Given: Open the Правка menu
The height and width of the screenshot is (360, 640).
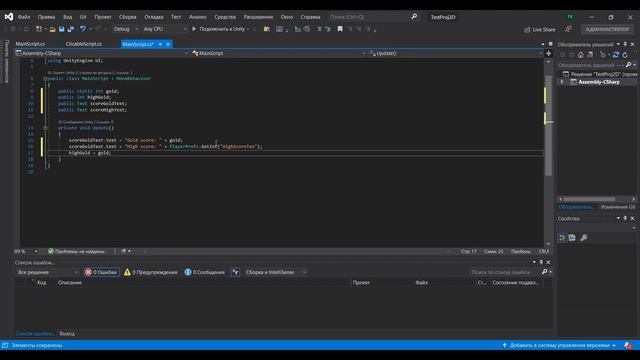Looking at the screenshot, I should [x=46, y=17].
